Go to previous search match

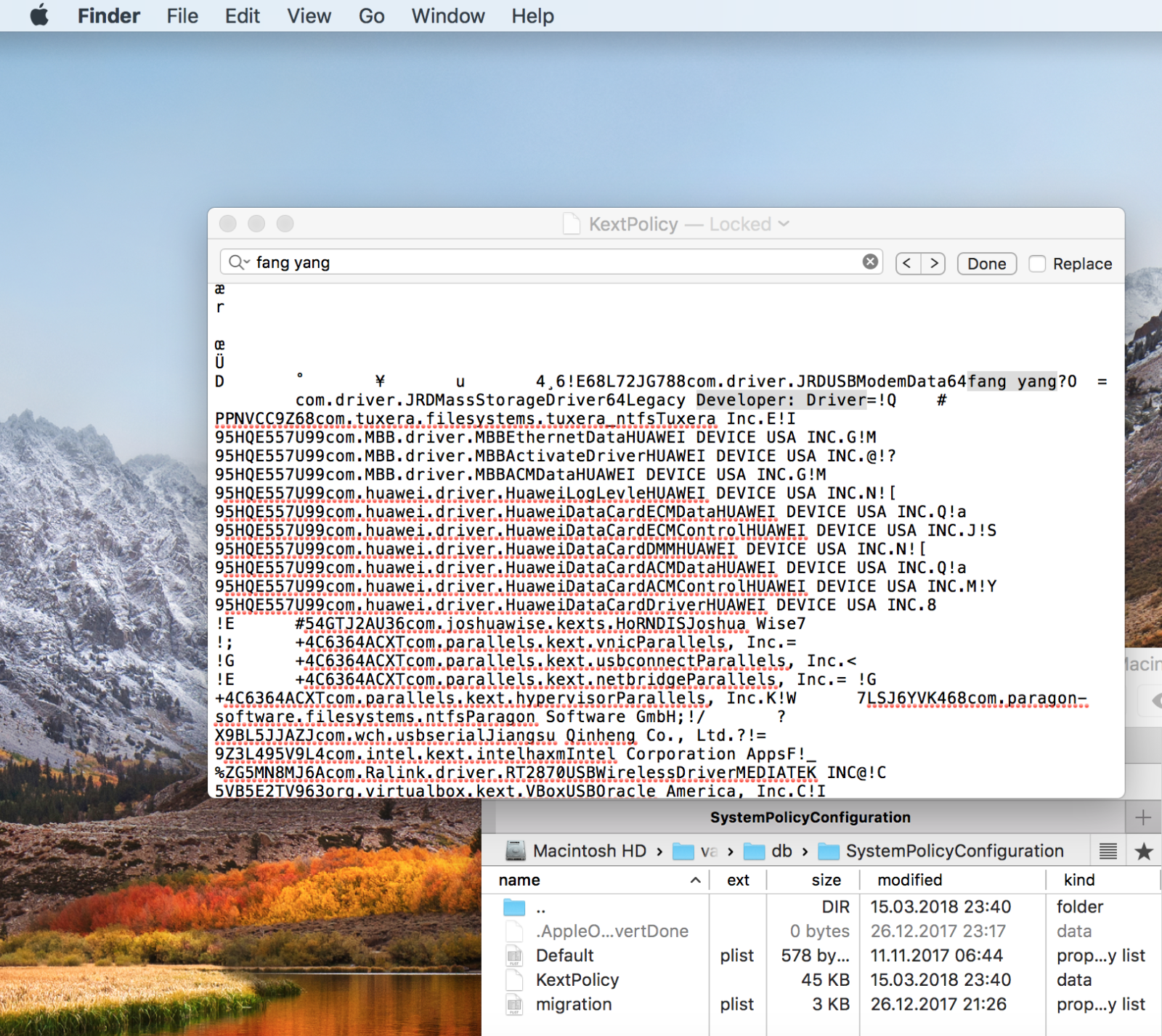908,263
